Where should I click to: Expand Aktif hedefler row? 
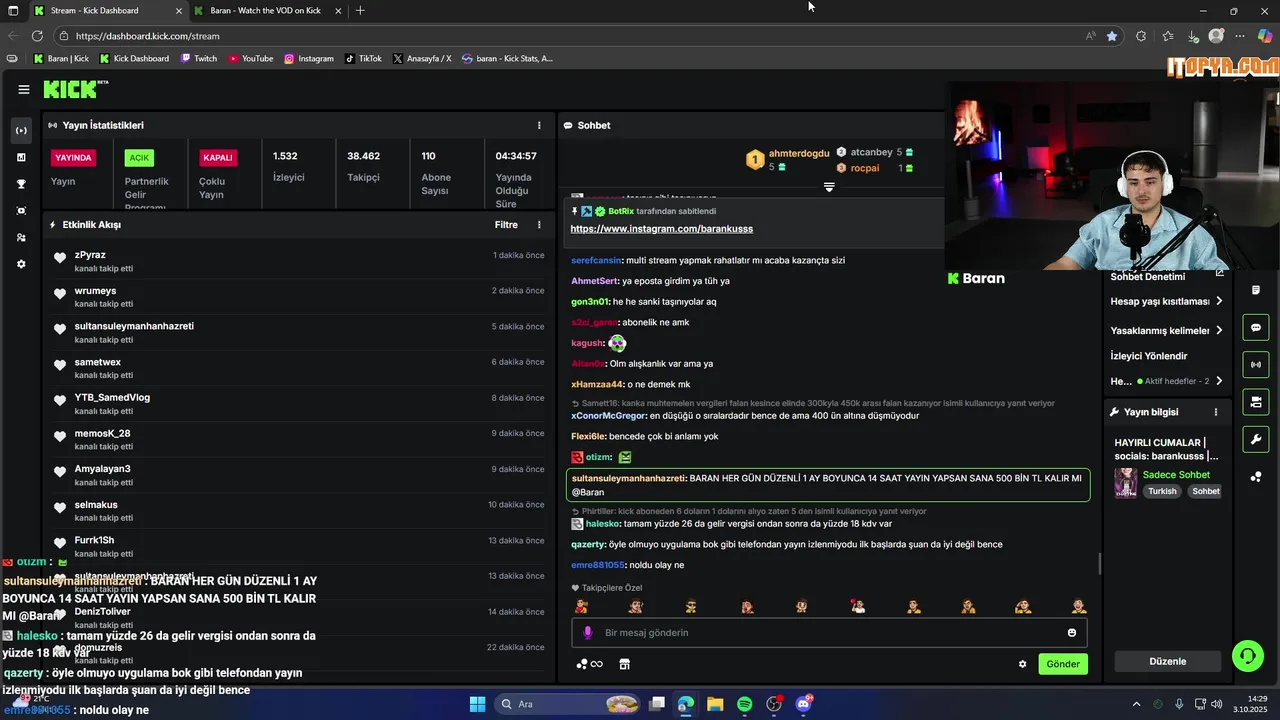(1166, 381)
